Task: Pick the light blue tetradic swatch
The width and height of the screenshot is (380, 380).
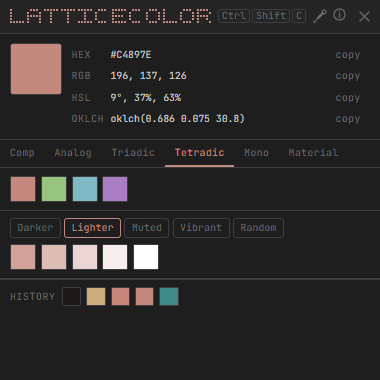Action: [x=85, y=189]
